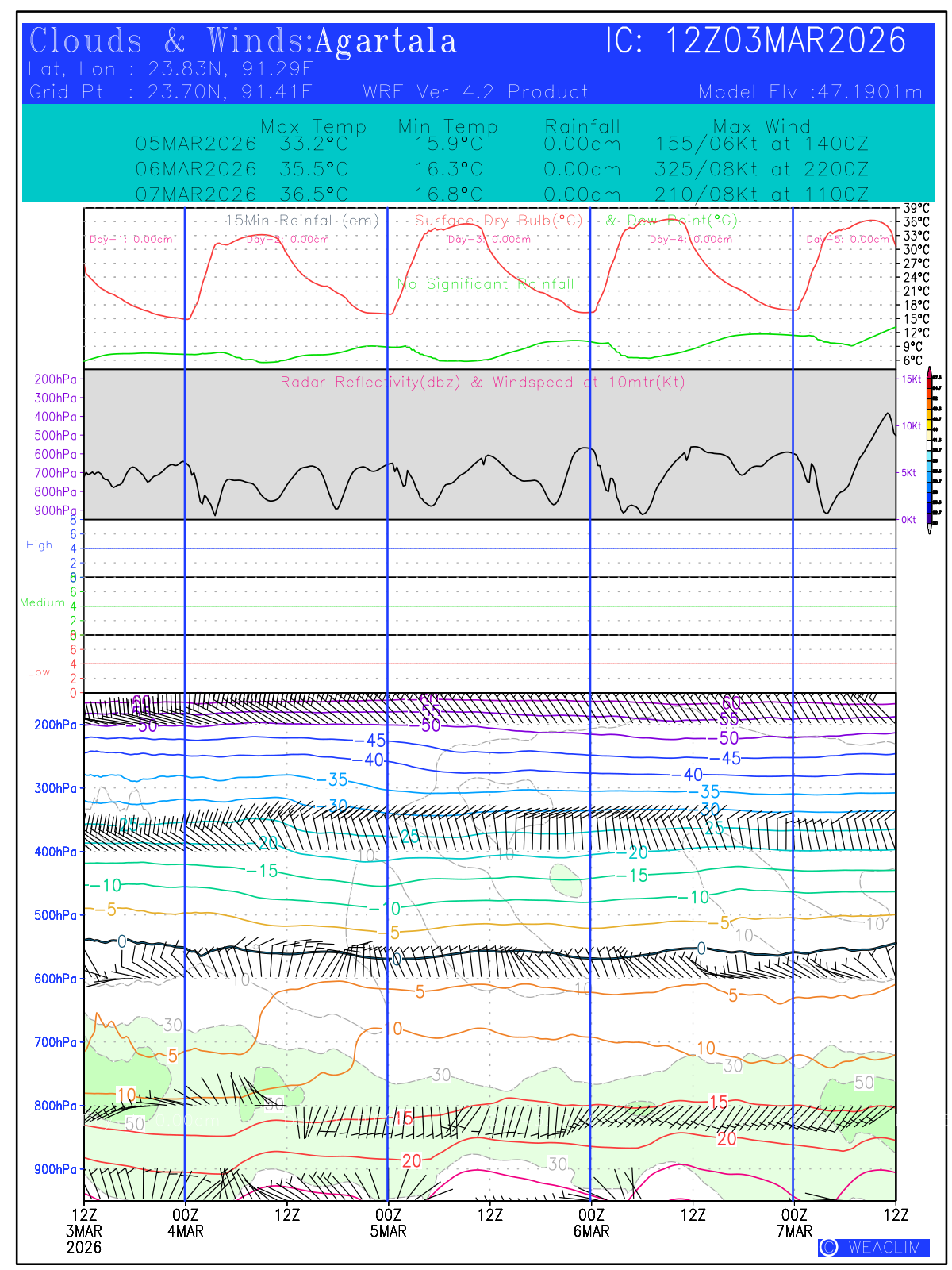Click the 00Z 5MAR time axis label

coord(388,1222)
